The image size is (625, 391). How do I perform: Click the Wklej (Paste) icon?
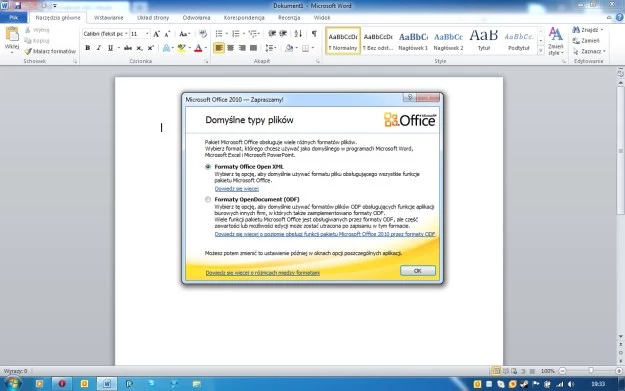tap(12, 35)
